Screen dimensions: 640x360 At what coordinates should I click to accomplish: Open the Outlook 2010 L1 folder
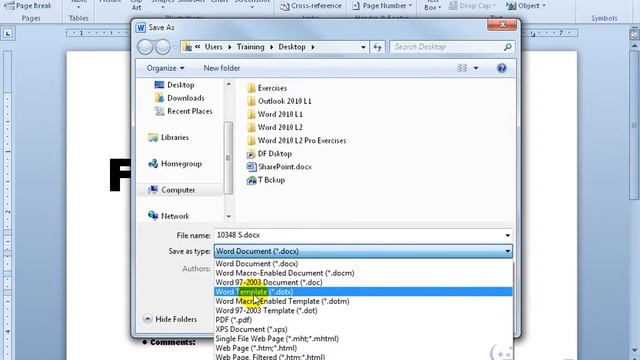pyautogui.click(x=279, y=101)
